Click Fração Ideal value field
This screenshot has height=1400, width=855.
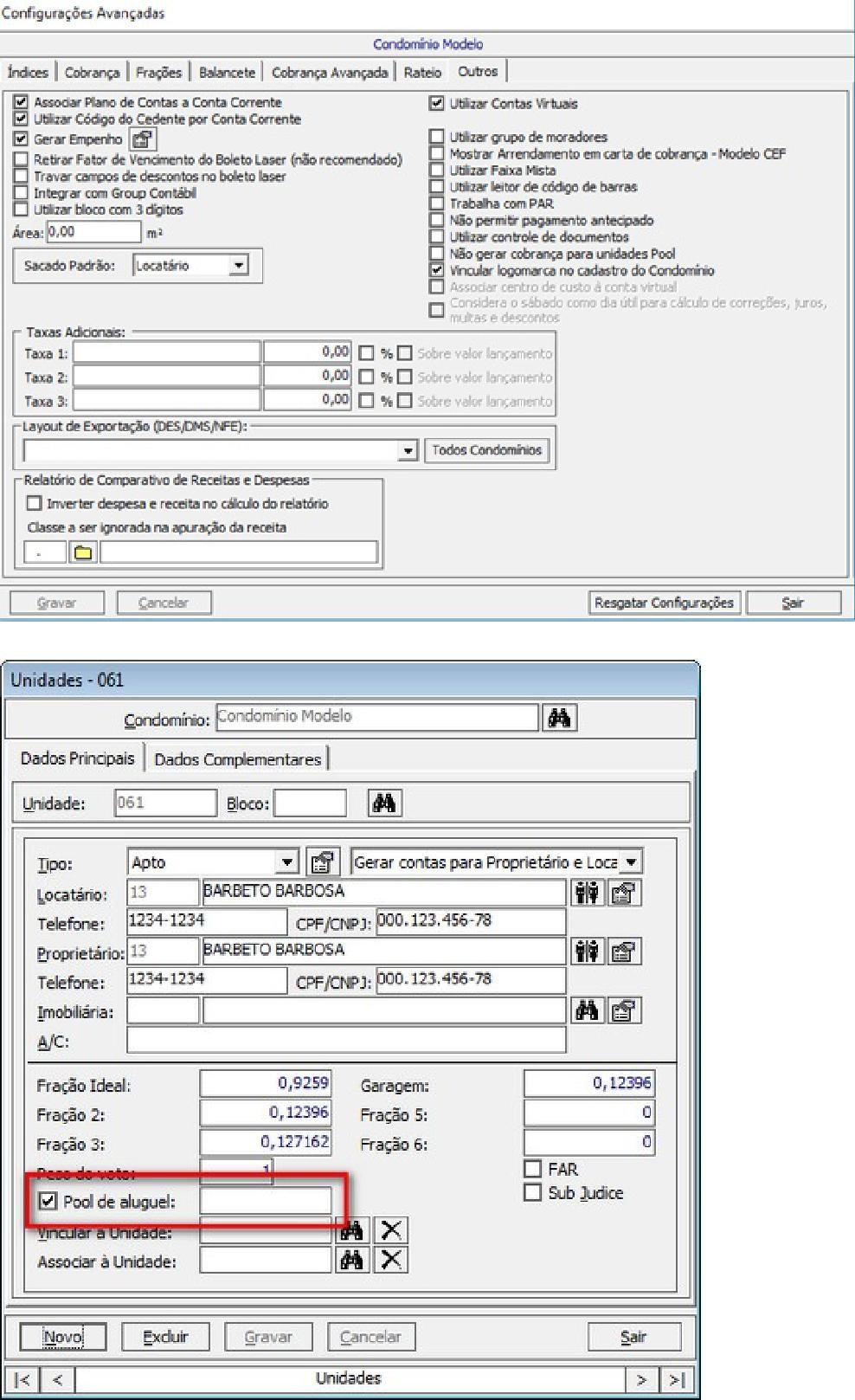point(266,1083)
